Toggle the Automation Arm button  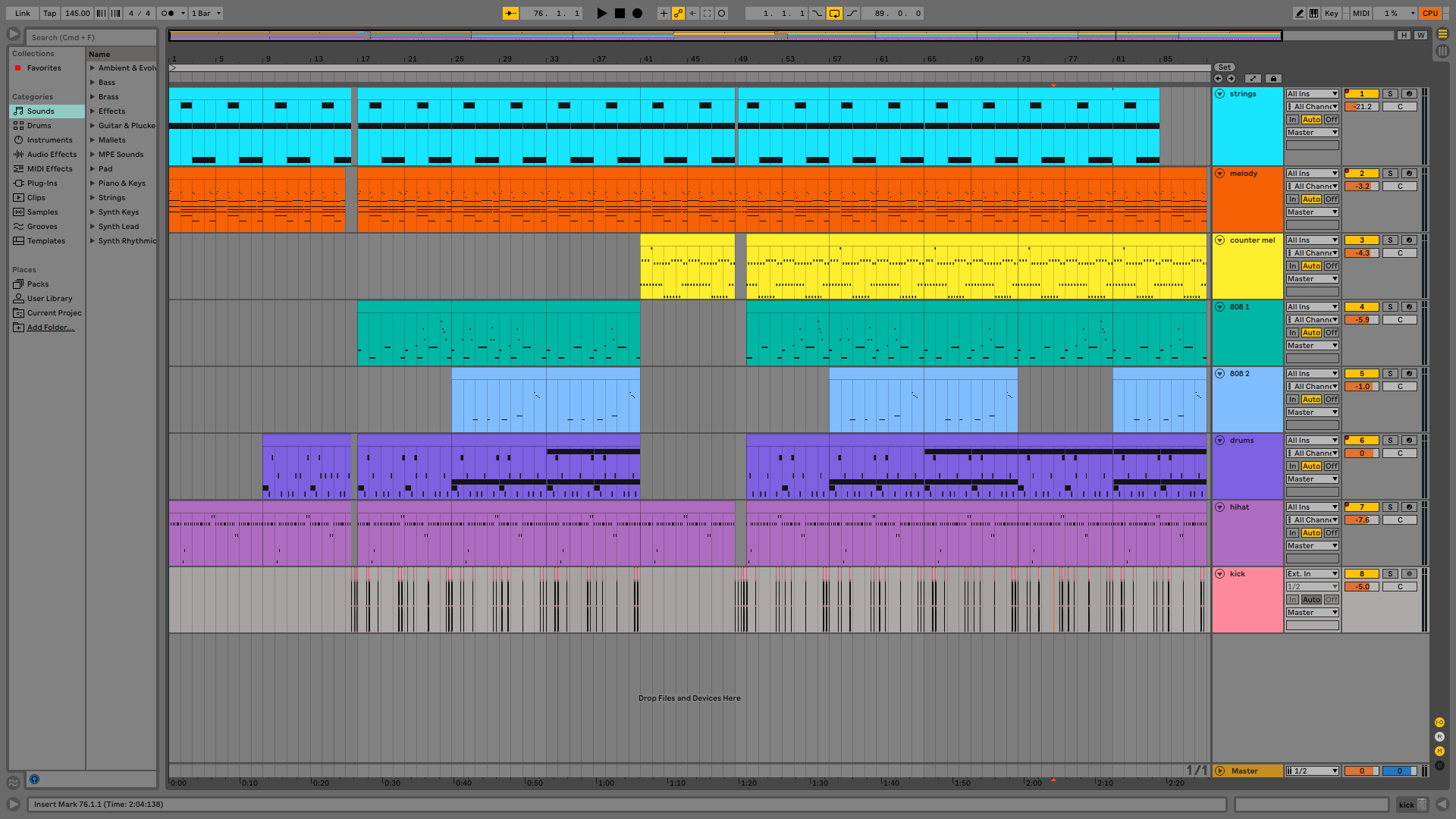[x=678, y=13]
